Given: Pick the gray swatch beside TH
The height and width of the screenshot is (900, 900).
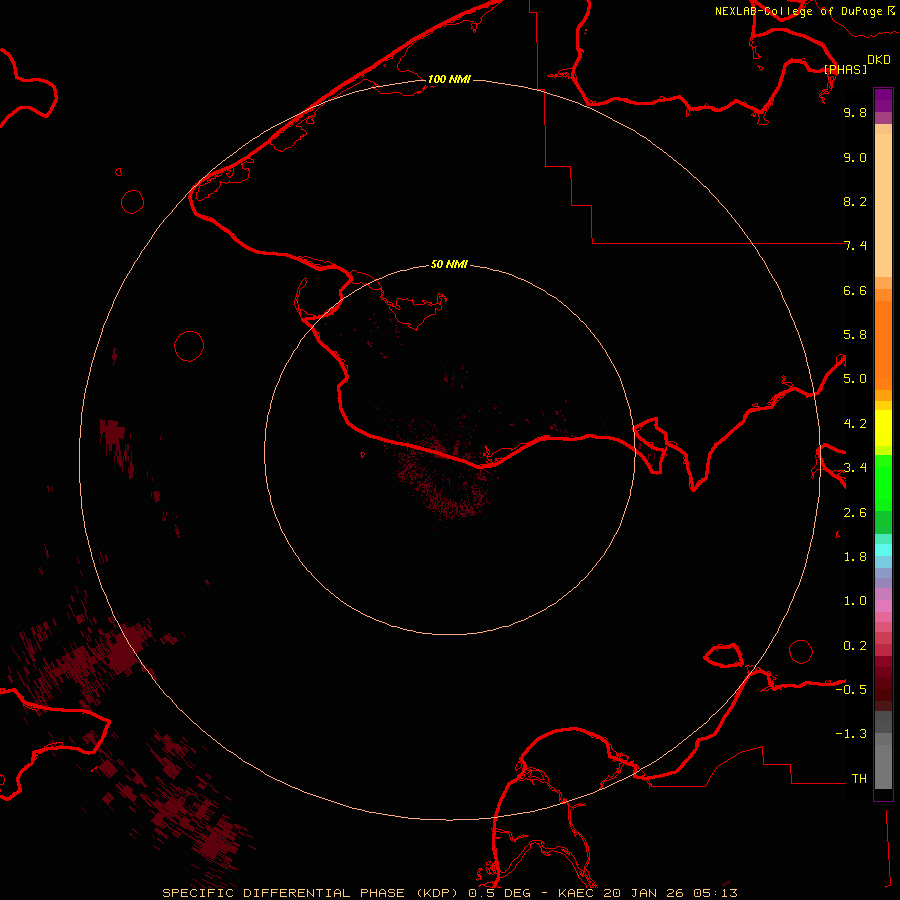Looking at the screenshot, I should [x=883, y=777].
